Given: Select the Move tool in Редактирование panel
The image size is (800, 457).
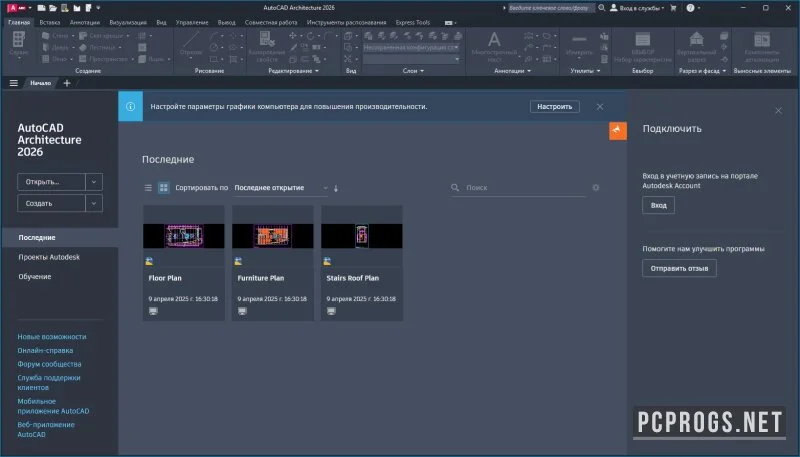Looking at the screenshot, I should (x=293, y=36).
